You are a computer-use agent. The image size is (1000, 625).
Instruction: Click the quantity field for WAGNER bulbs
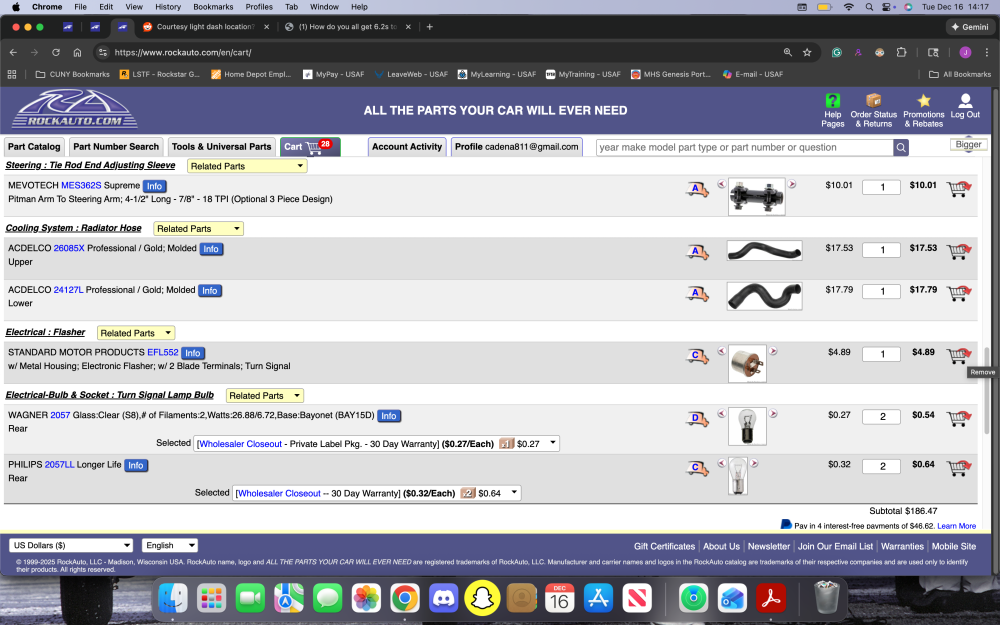click(881, 416)
